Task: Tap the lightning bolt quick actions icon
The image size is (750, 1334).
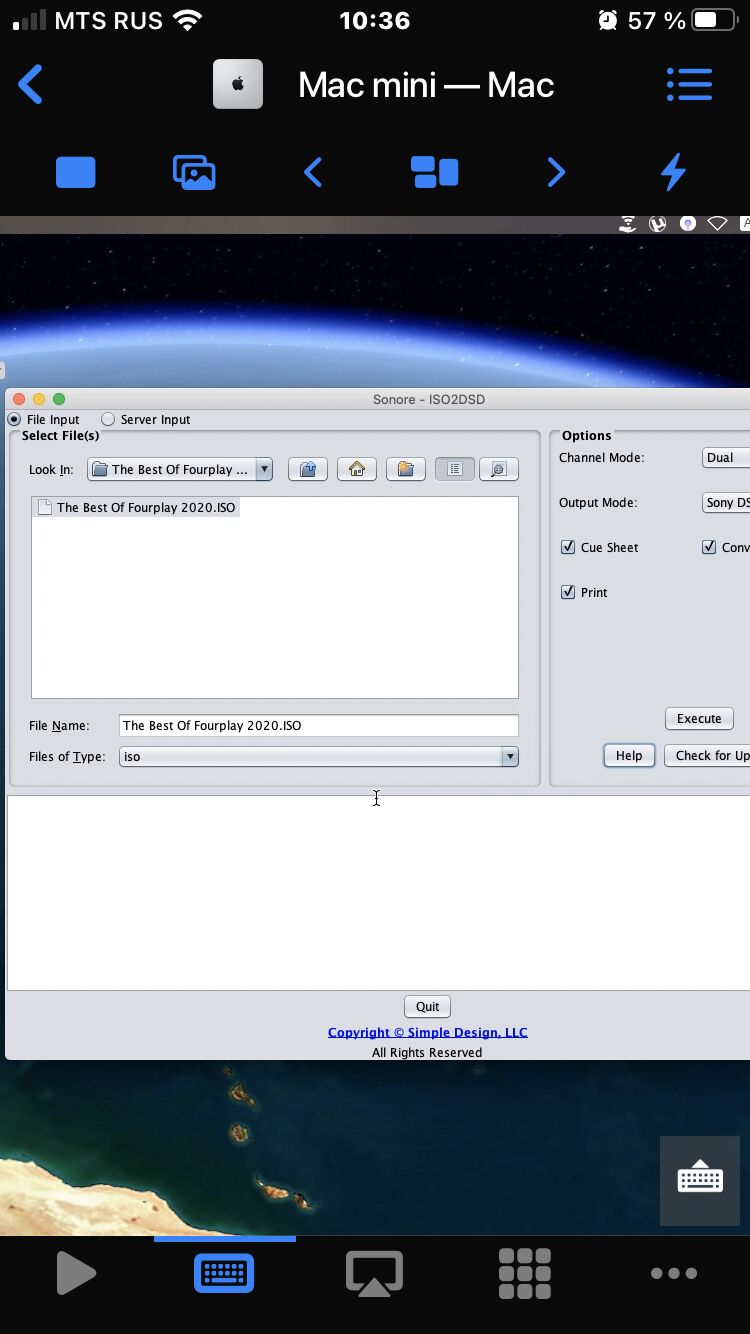Action: [x=674, y=173]
